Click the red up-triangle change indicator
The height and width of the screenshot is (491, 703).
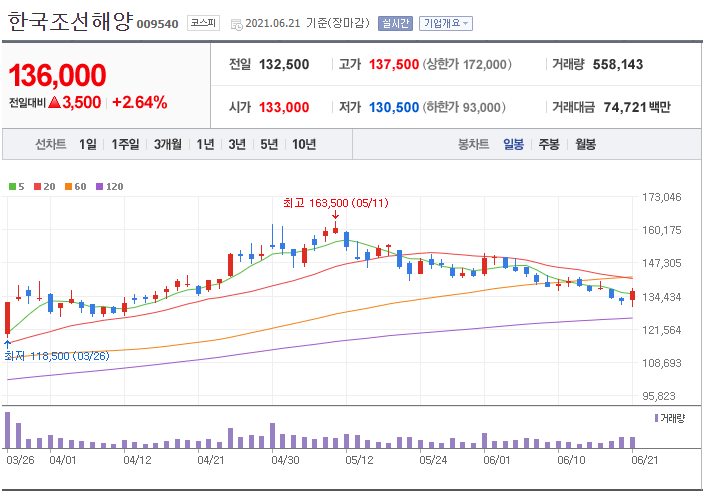pyautogui.click(x=54, y=103)
